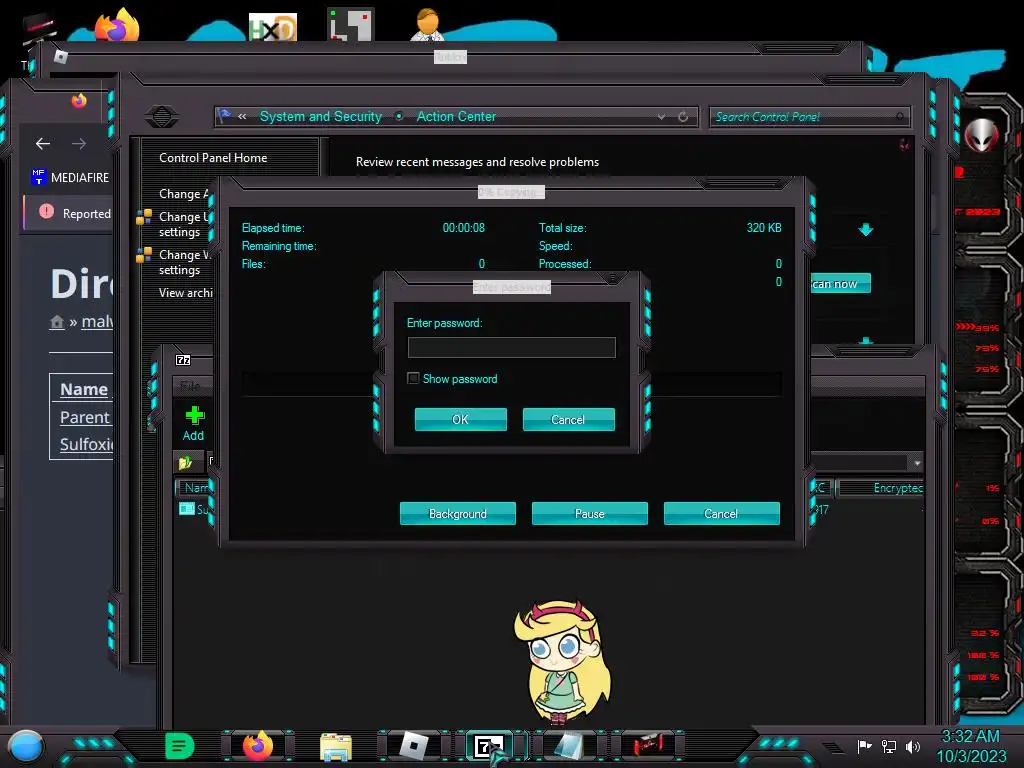Click the Scan now button
Viewport: 1024px width, 768px height.
[840, 283]
